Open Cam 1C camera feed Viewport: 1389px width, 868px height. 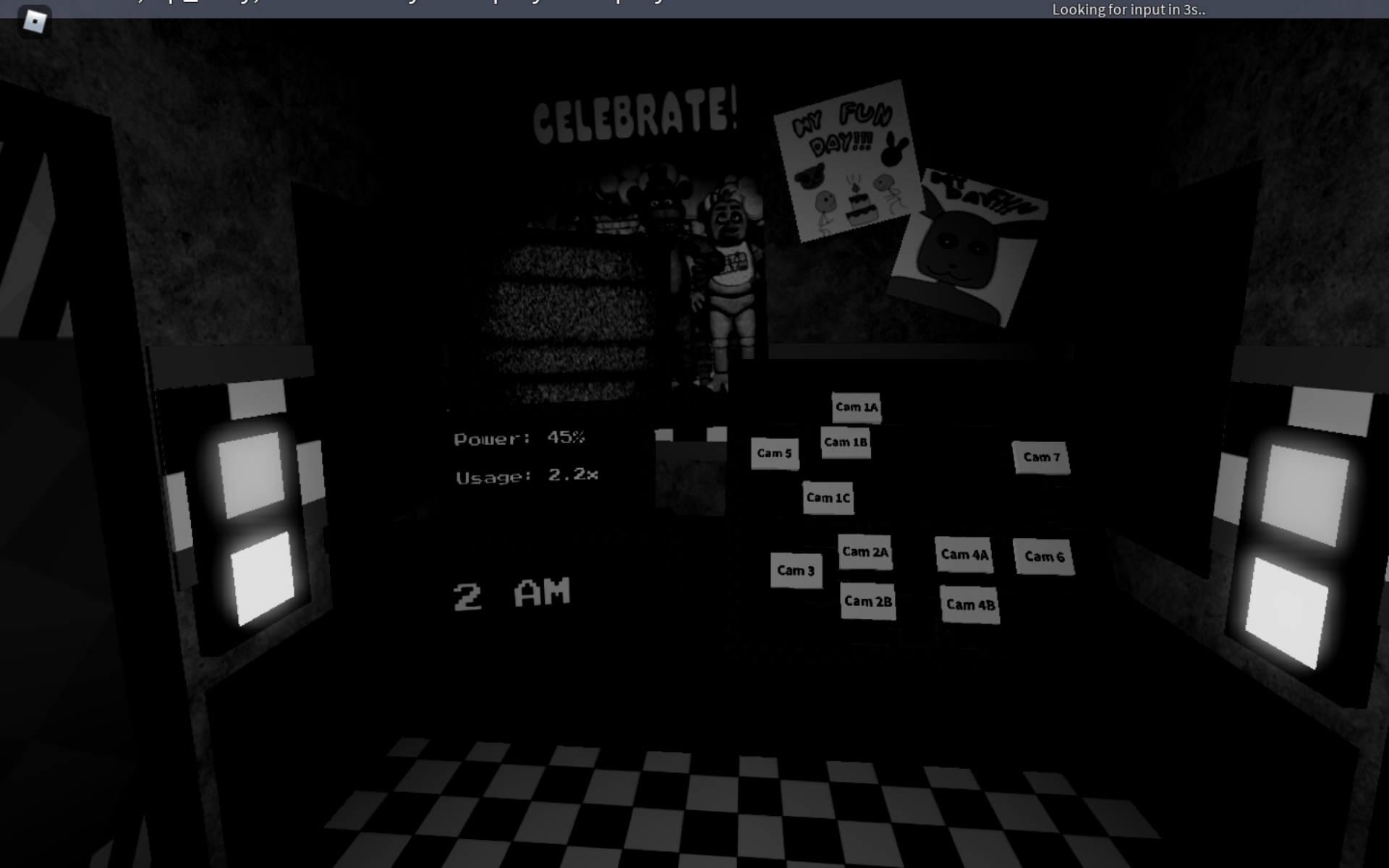828,498
